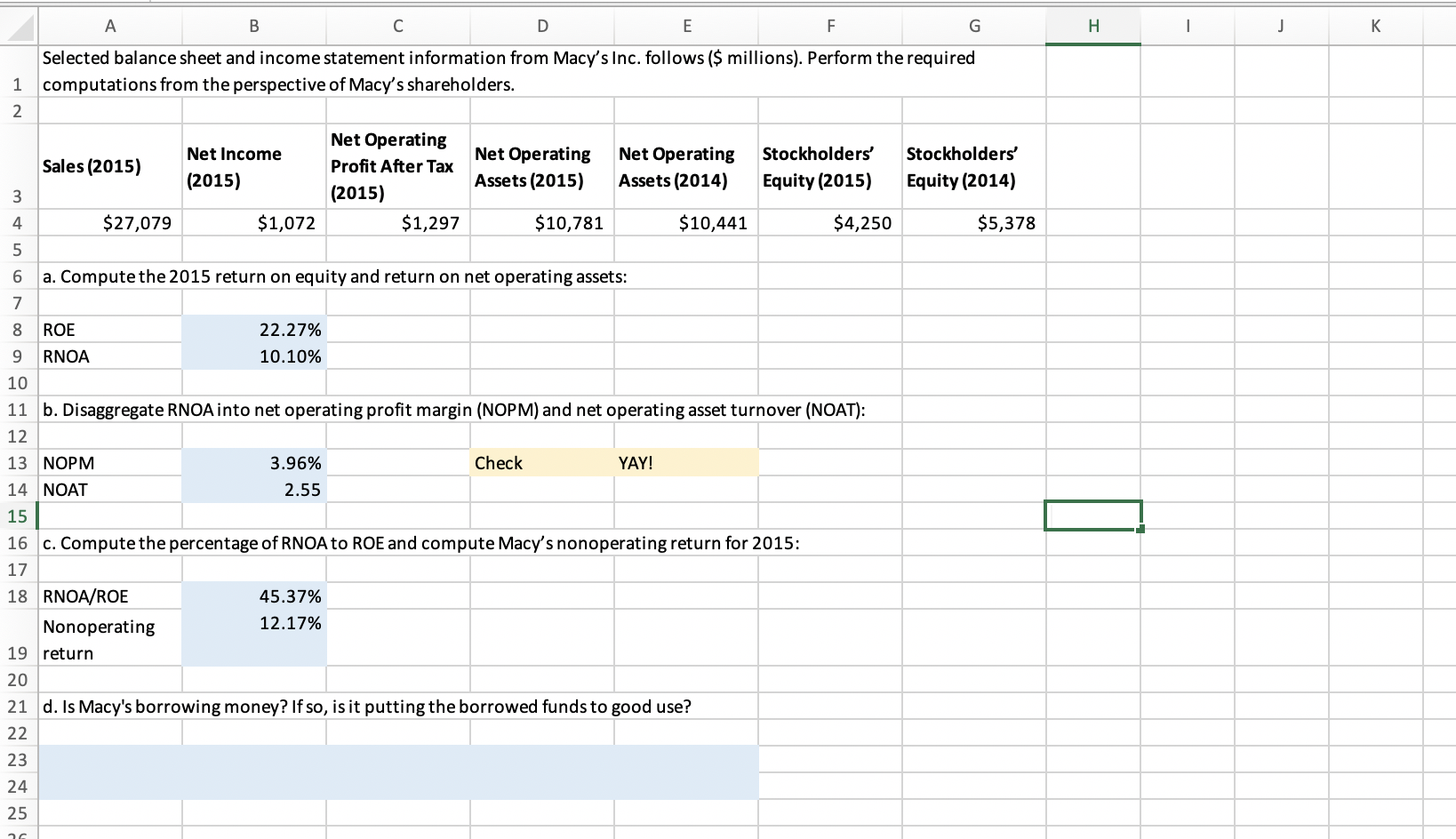Select column F header

(x=830, y=27)
